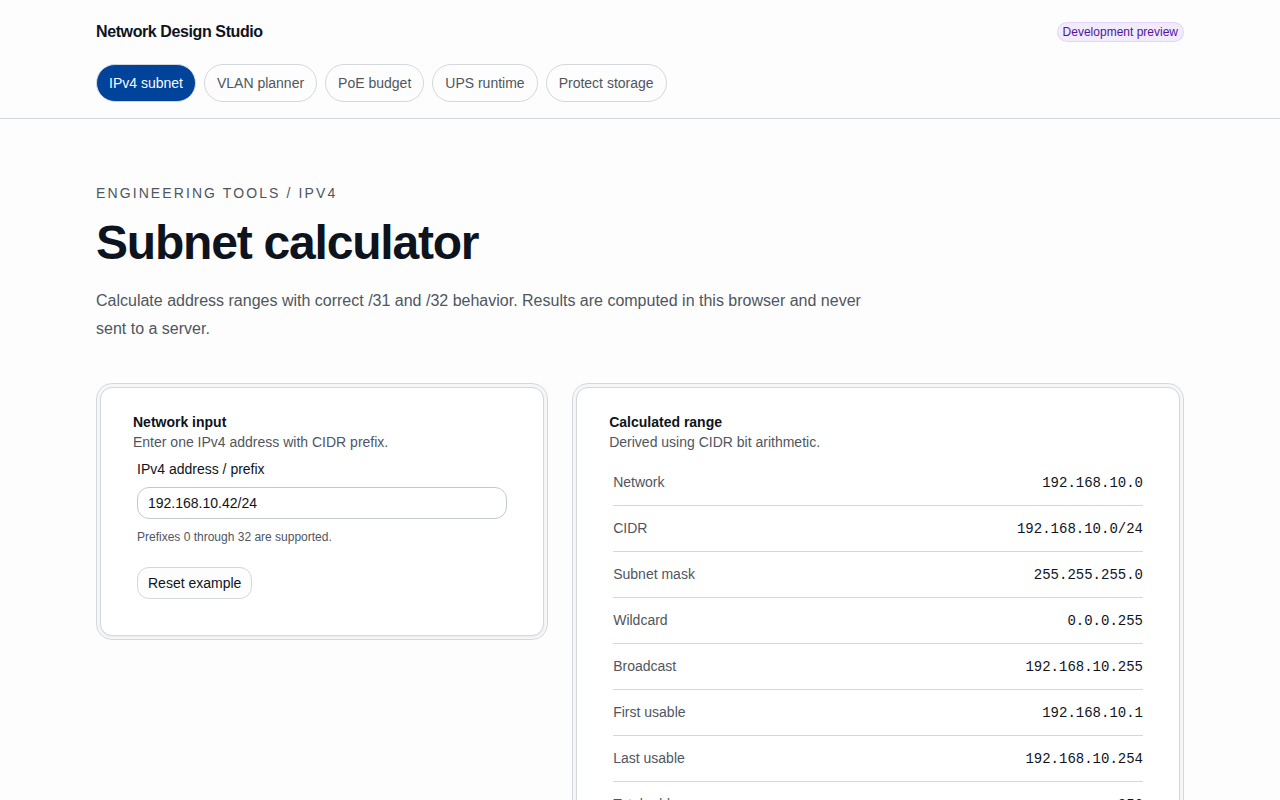The height and width of the screenshot is (800, 1280).
Task: Click the CIDR row label
Action: [630, 528]
